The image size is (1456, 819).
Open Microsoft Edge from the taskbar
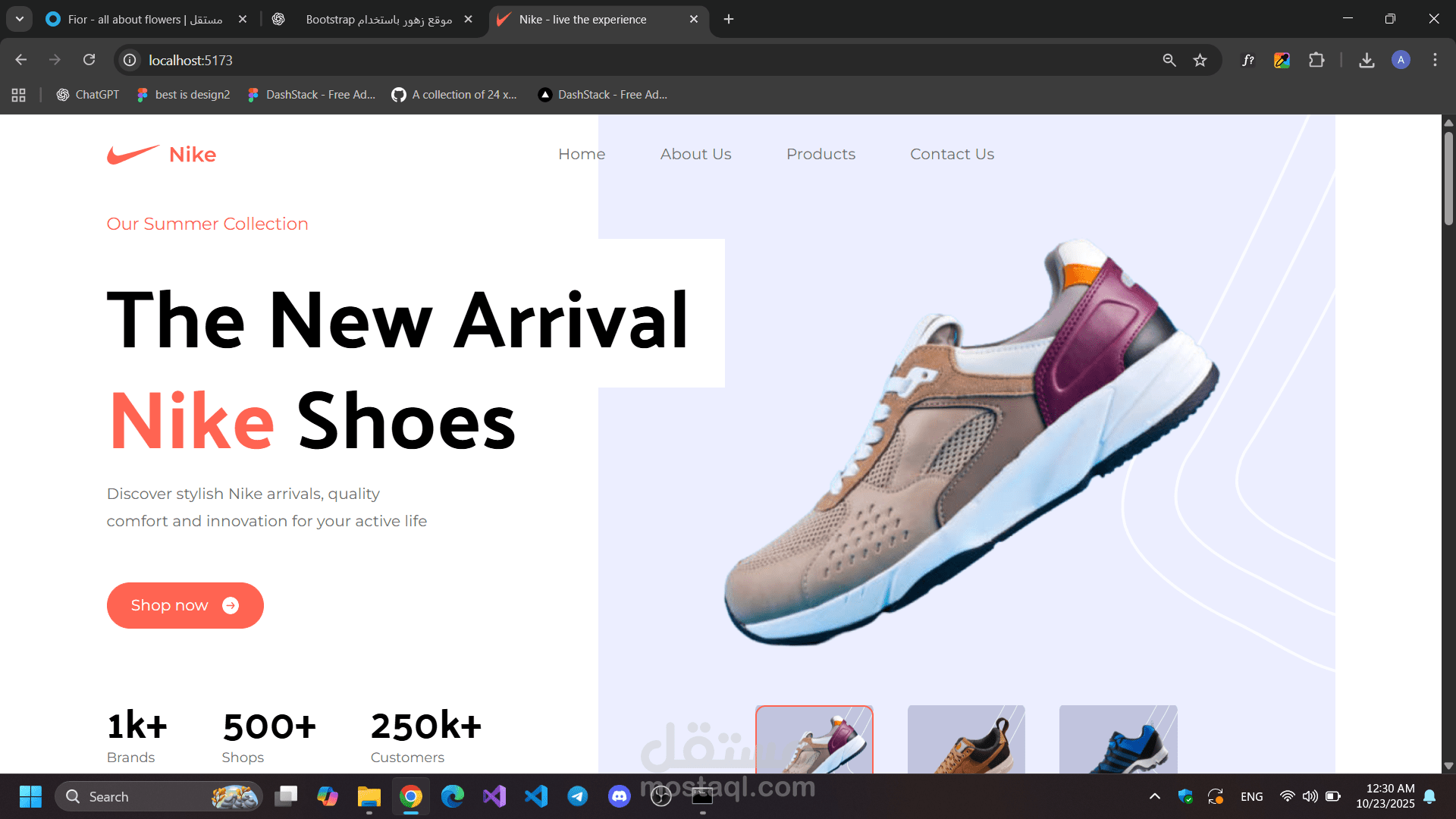[453, 796]
